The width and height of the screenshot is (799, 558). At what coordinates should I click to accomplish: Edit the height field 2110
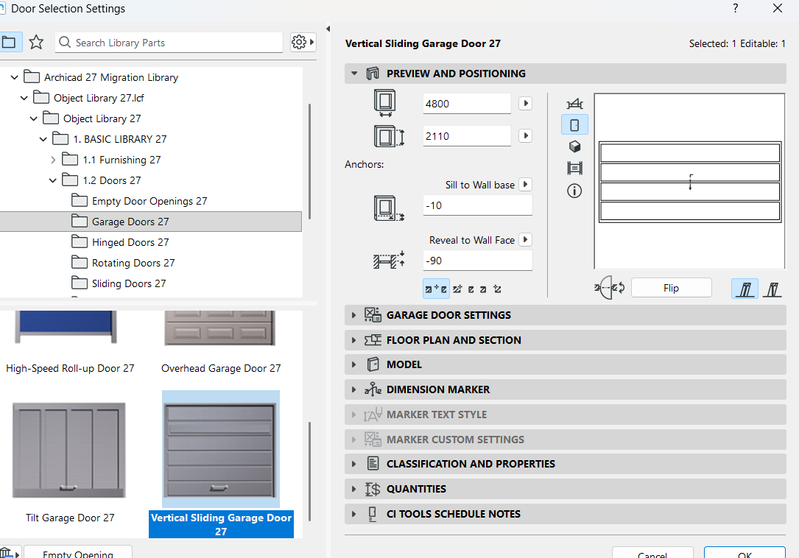[x=467, y=136]
